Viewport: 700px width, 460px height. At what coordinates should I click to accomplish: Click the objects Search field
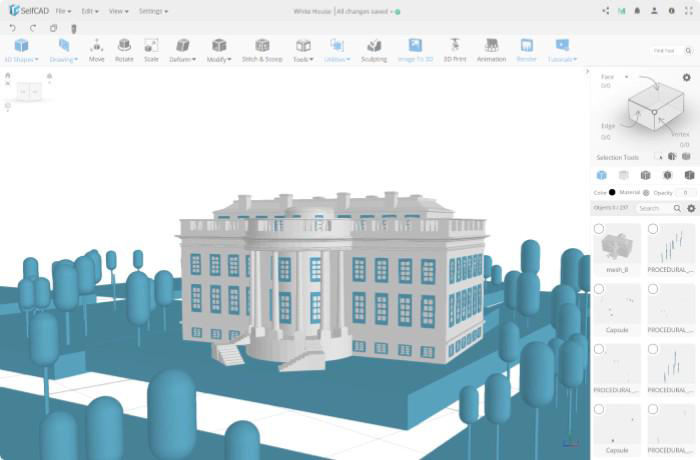click(x=656, y=208)
